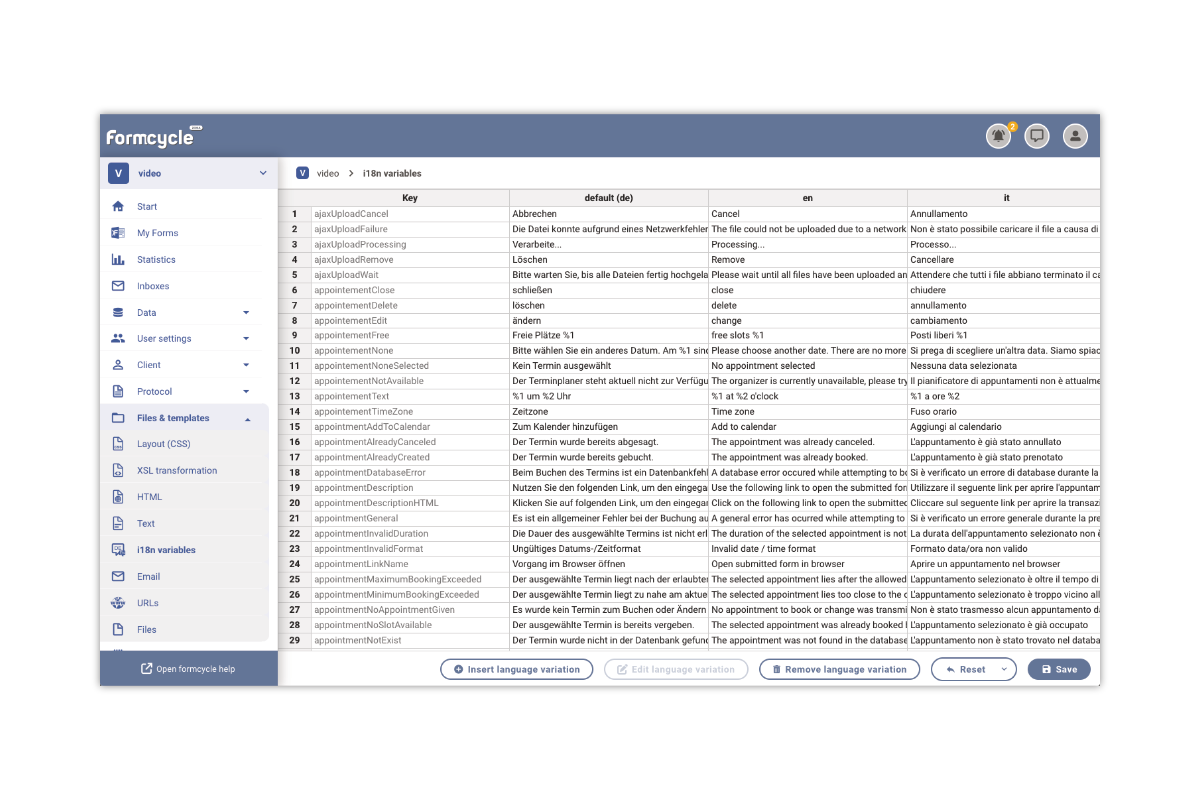This screenshot has width=1200, height=800.
Task: Click the Protocol document icon
Action: 118,392
